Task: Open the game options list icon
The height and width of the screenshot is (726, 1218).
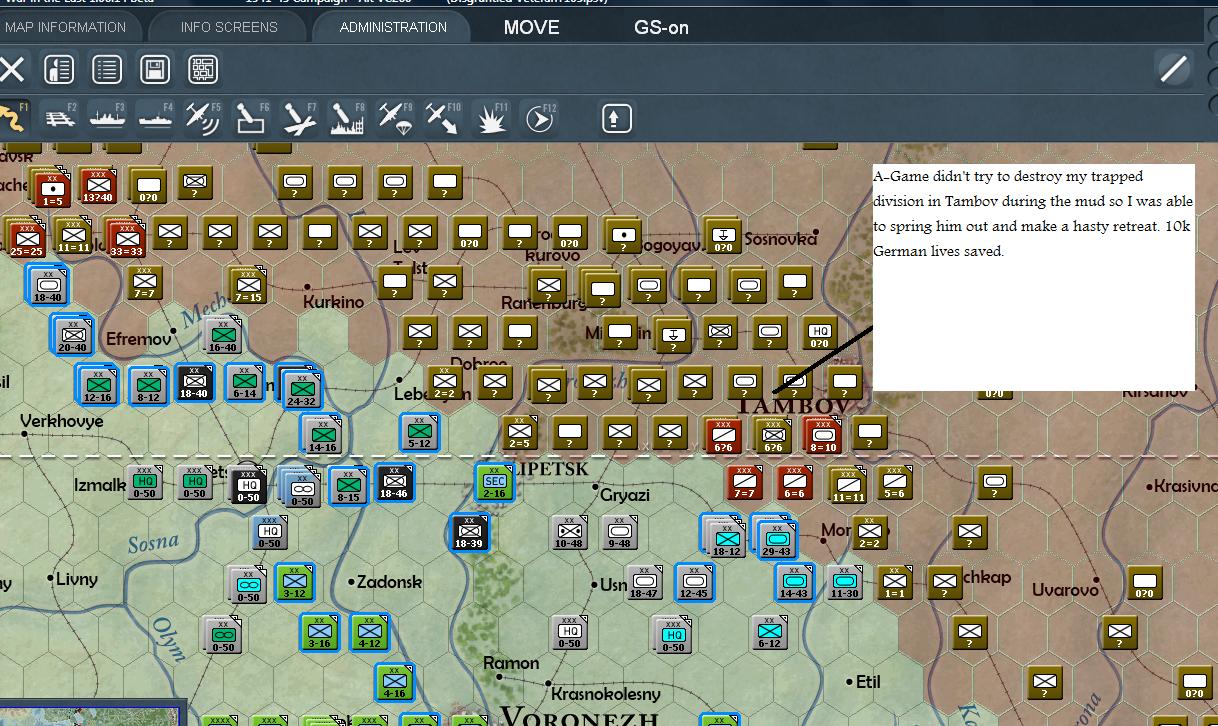Action: tap(107, 69)
